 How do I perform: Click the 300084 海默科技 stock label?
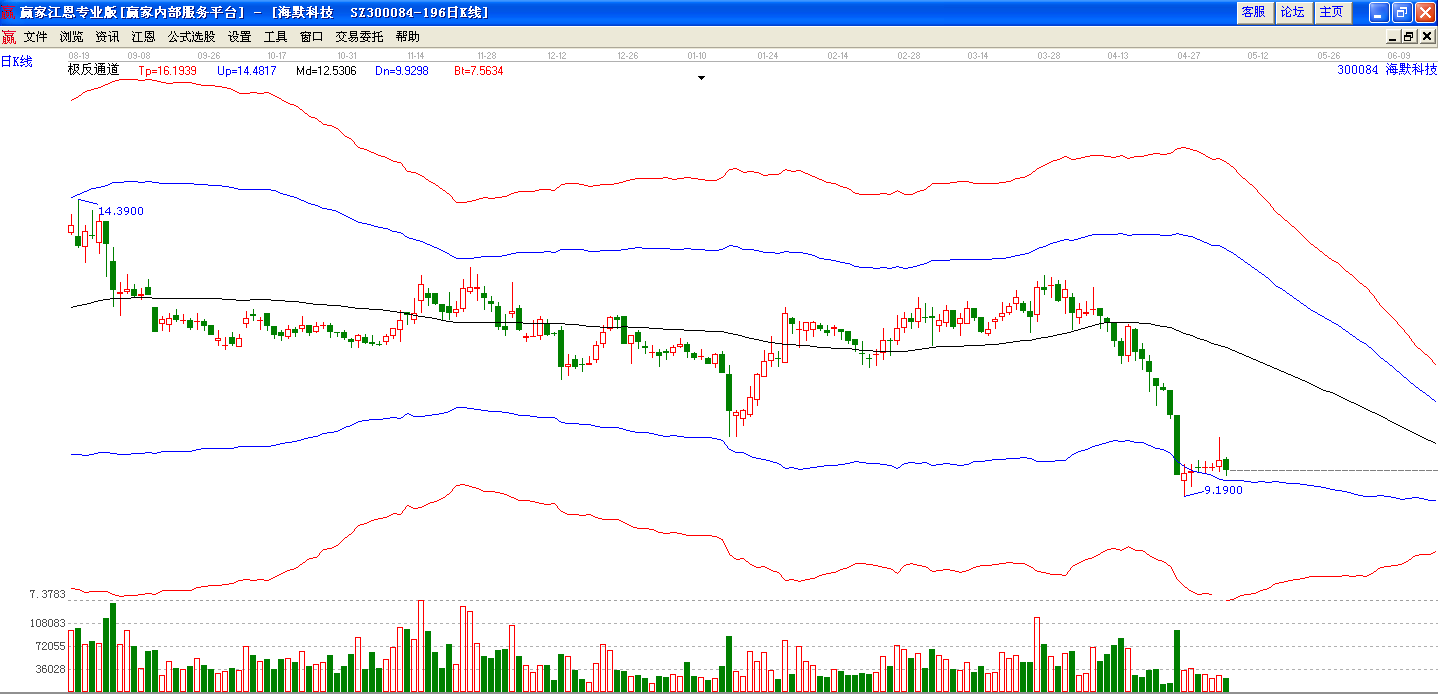[1387, 70]
